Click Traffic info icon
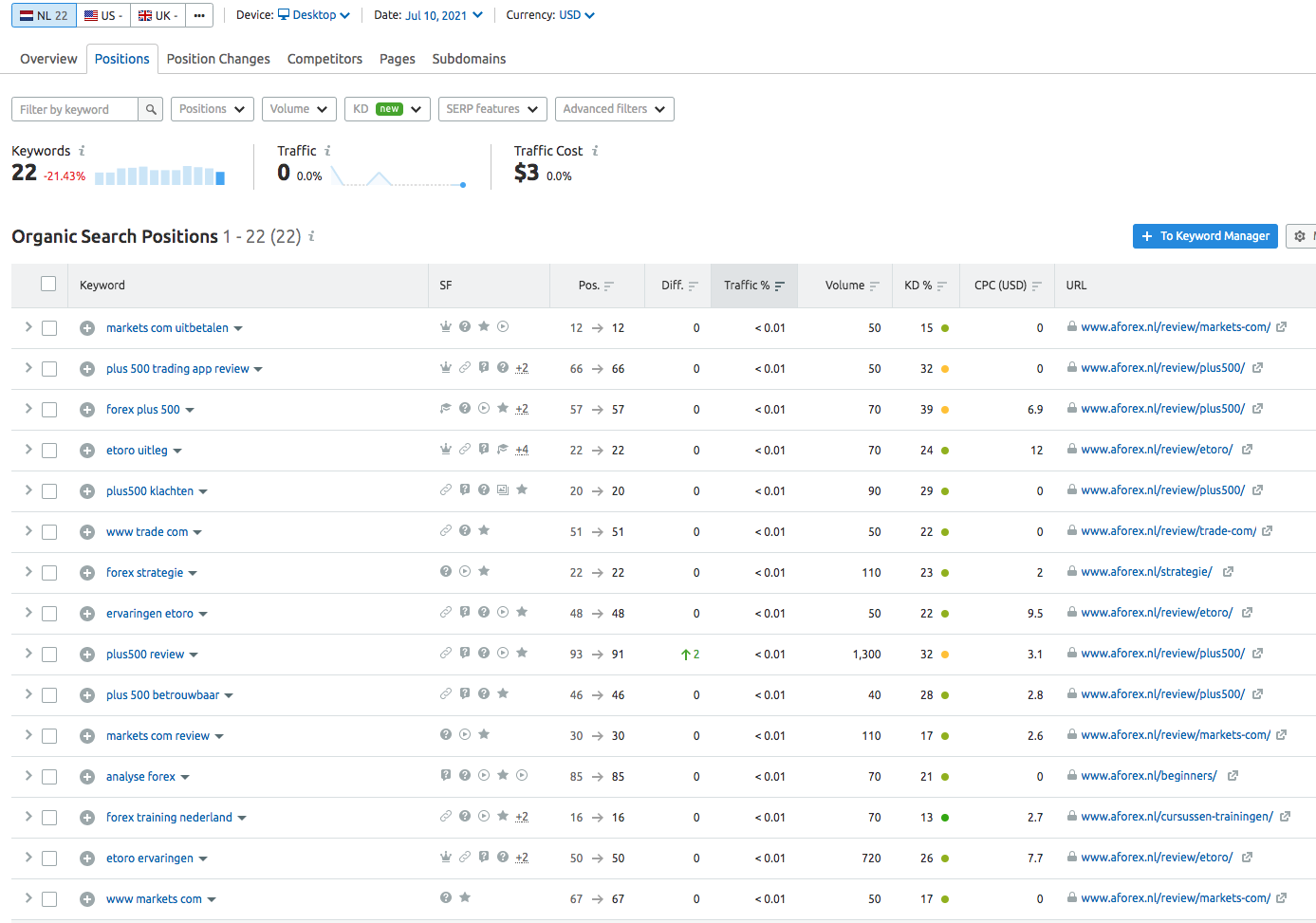Image resolution: width=1316 pixels, height=923 pixels. click(327, 151)
